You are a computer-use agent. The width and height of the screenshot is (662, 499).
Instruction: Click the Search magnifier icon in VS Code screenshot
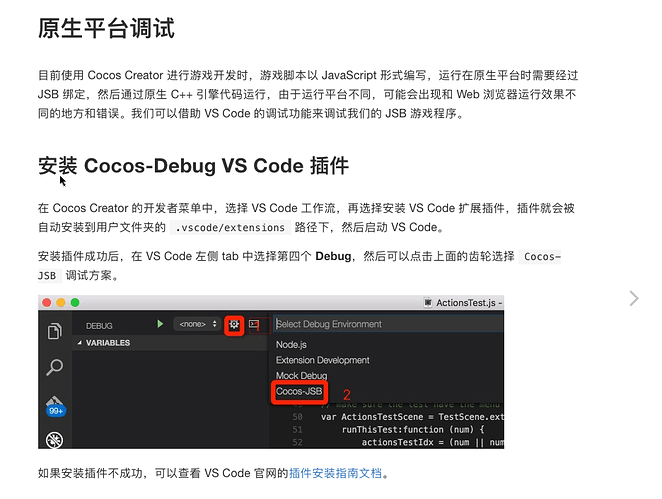click(54, 367)
